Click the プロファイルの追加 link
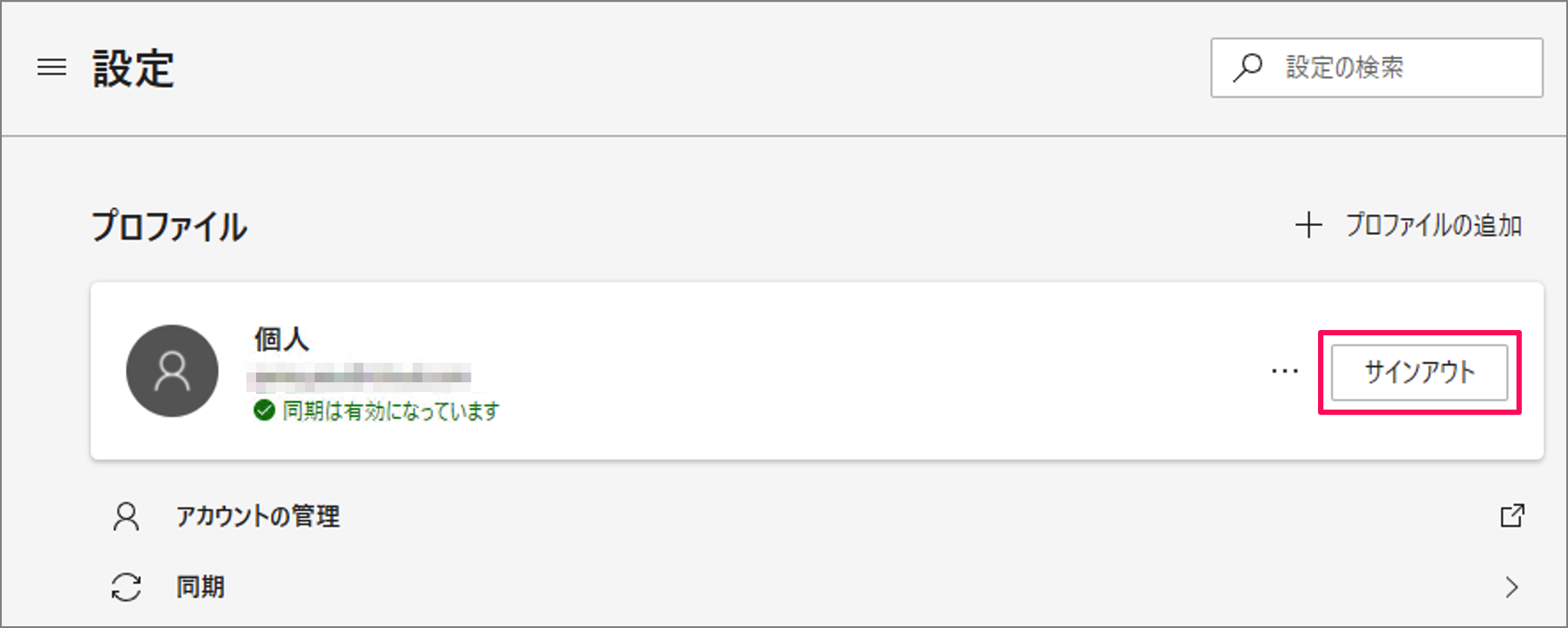The width and height of the screenshot is (1568, 628). click(x=1432, y=225)
